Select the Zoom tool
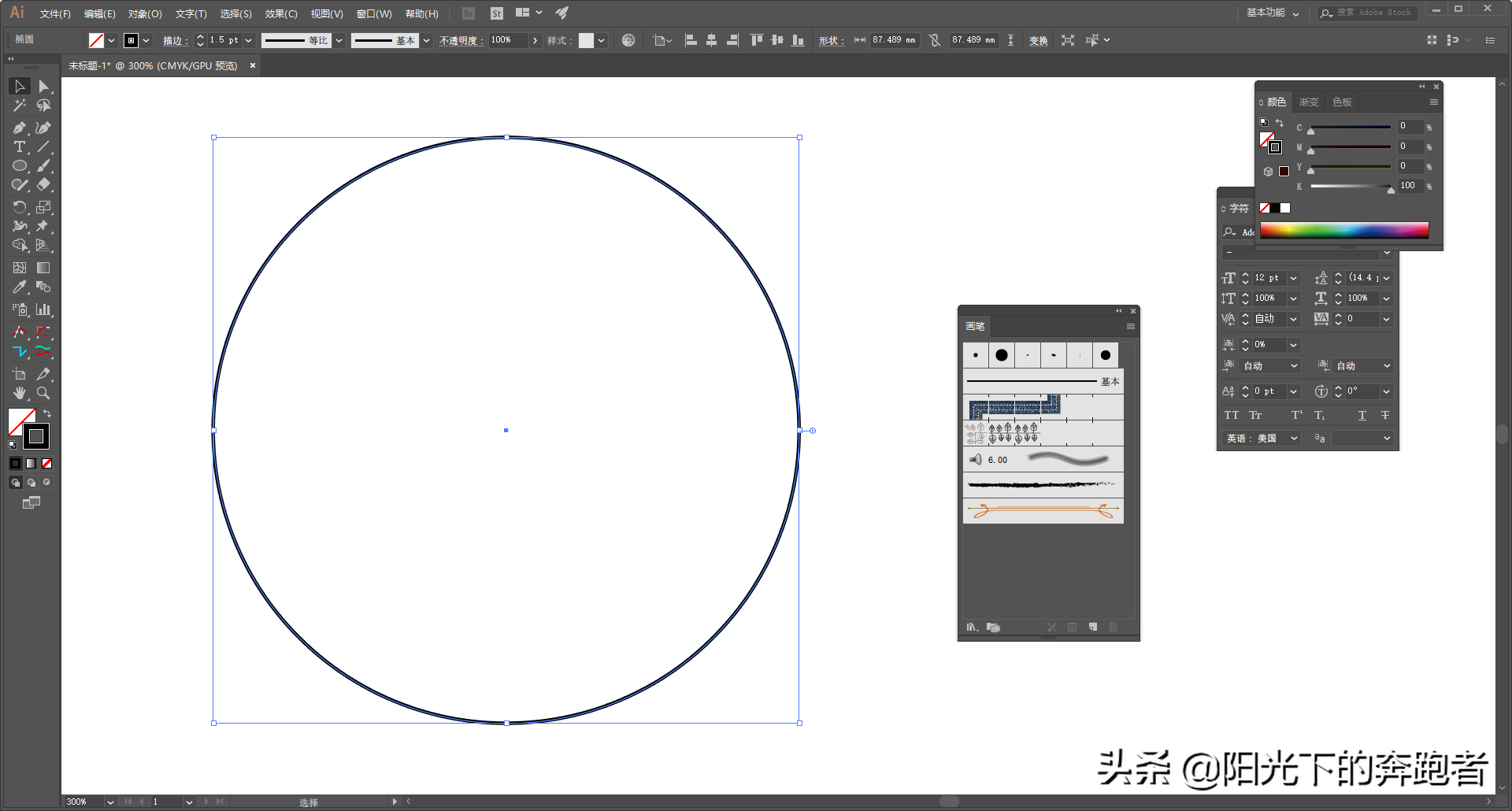 coord(44,393)
